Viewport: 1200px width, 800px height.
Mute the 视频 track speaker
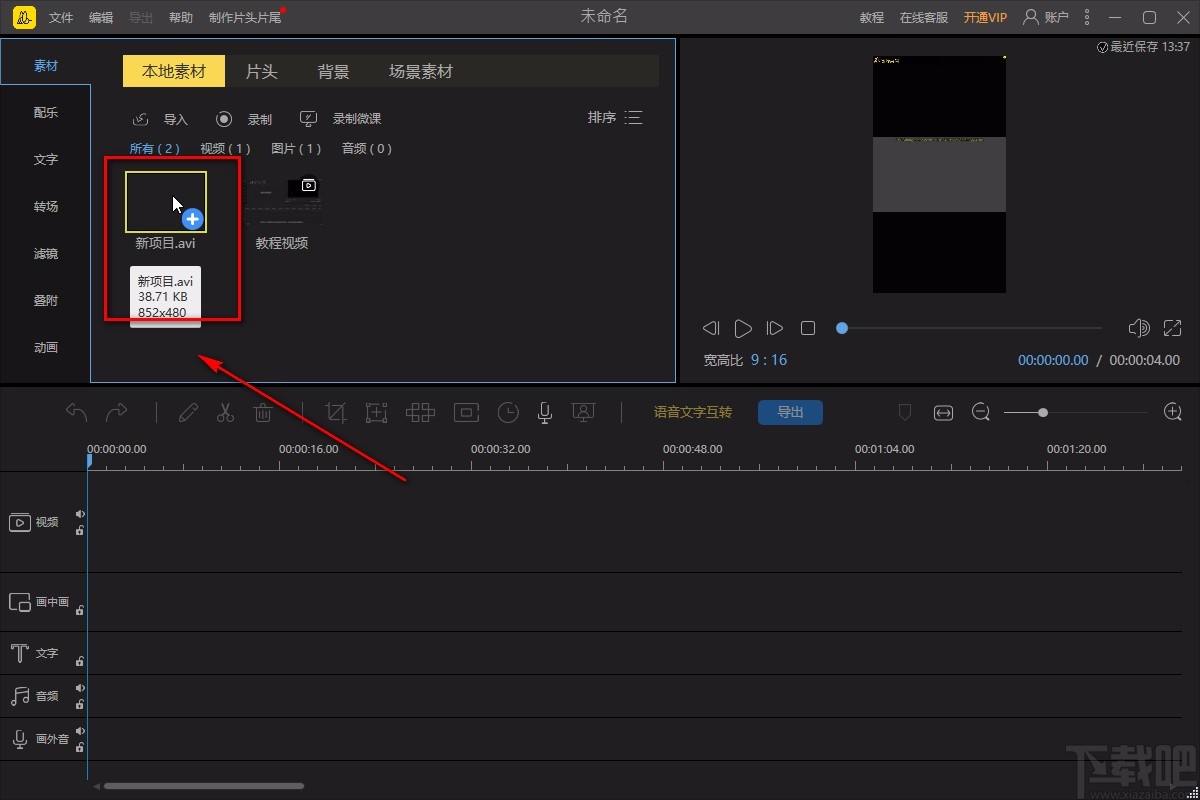[x=80, y=514]
